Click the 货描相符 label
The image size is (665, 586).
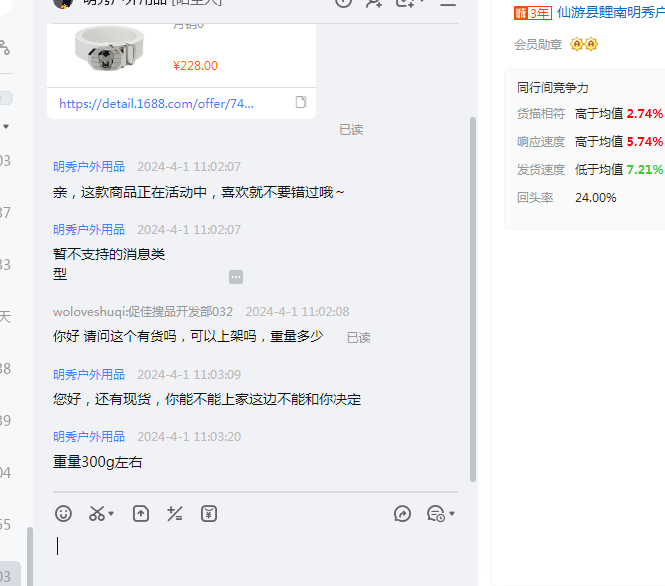click(541, 114)
